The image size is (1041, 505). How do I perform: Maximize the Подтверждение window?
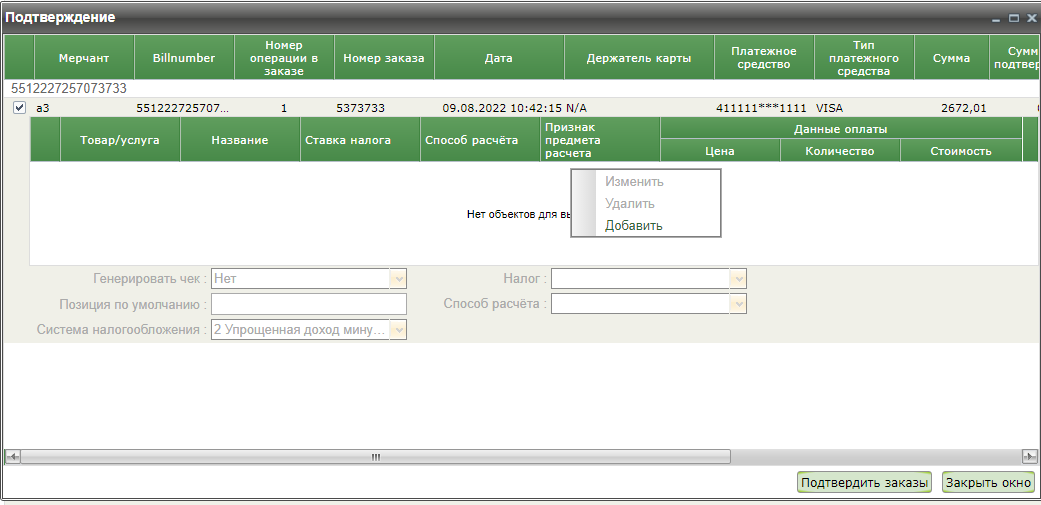point(1013,18)
